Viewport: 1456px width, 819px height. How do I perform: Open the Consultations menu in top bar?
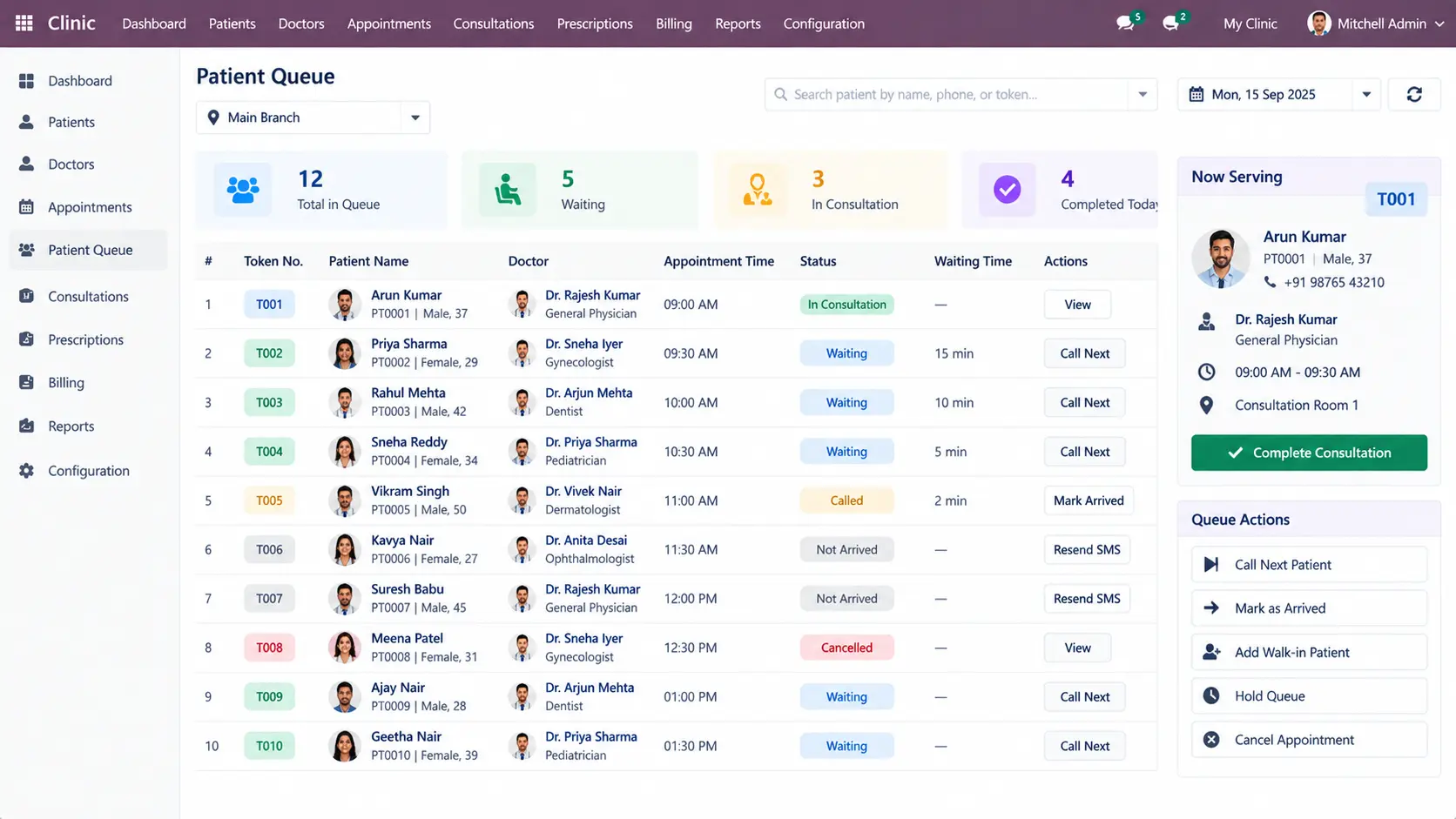point(494,23)
